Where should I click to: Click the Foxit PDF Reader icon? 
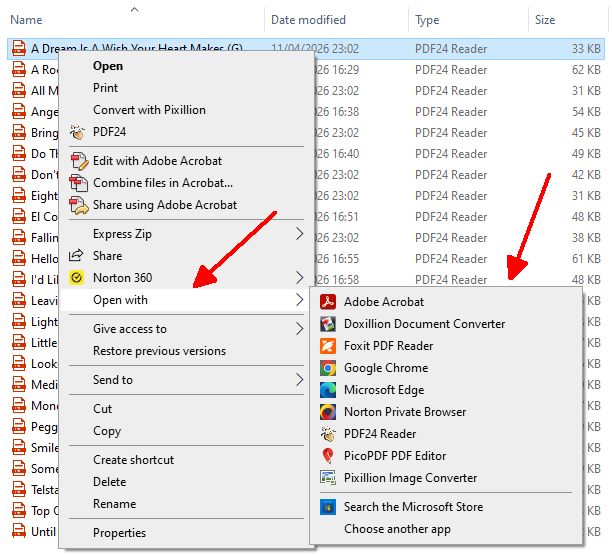click(x=327, y=346)
